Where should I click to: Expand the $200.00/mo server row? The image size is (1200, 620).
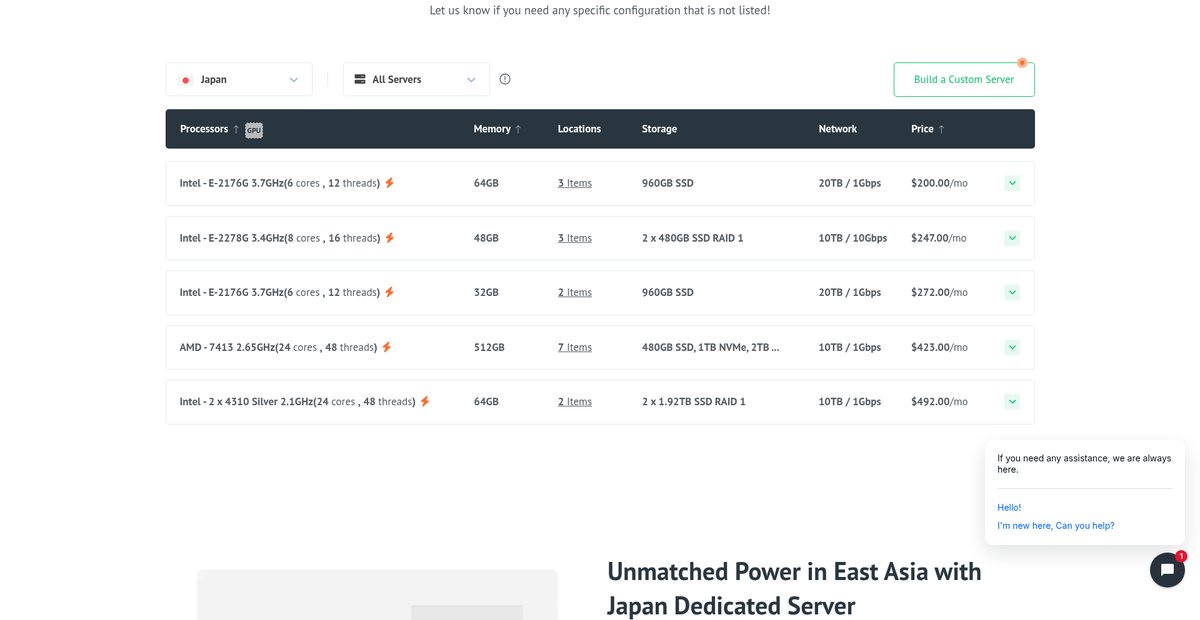pyautogui.click(x=1012, y=183)
